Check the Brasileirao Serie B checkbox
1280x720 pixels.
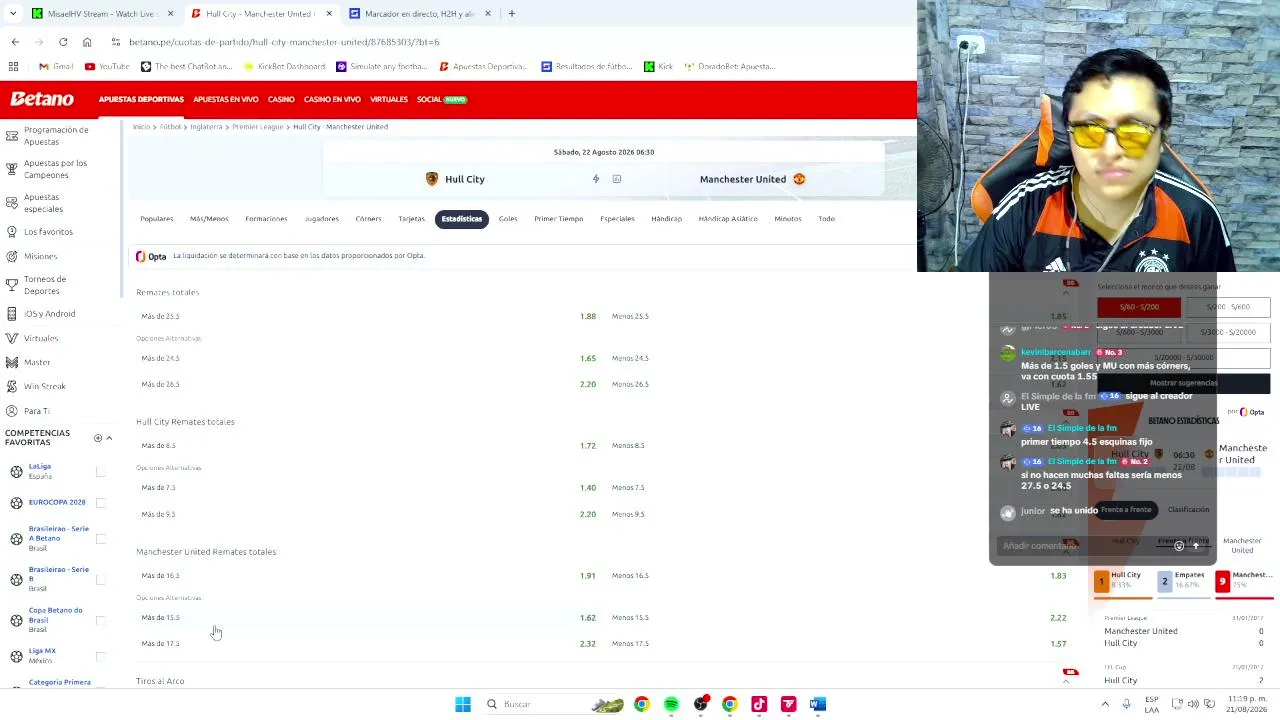pyautogui.click(x=100, y=579)
